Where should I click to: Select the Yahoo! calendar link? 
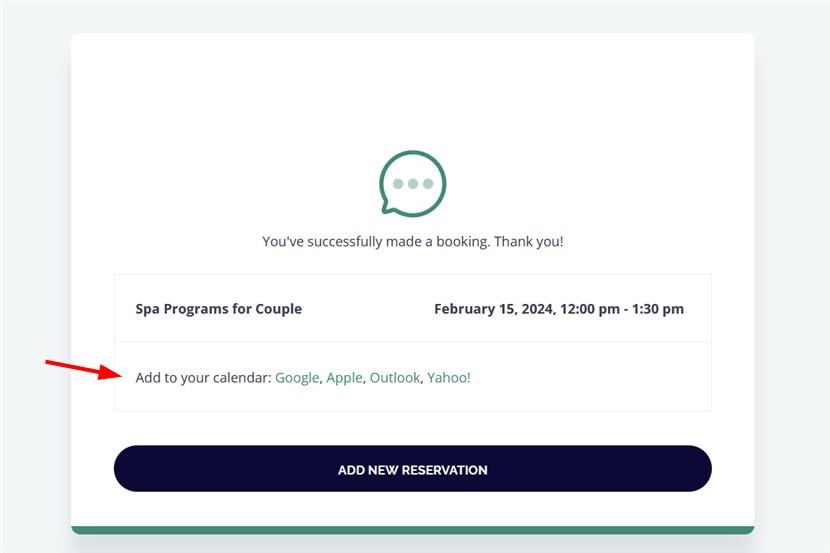click(x=449, y=378)
